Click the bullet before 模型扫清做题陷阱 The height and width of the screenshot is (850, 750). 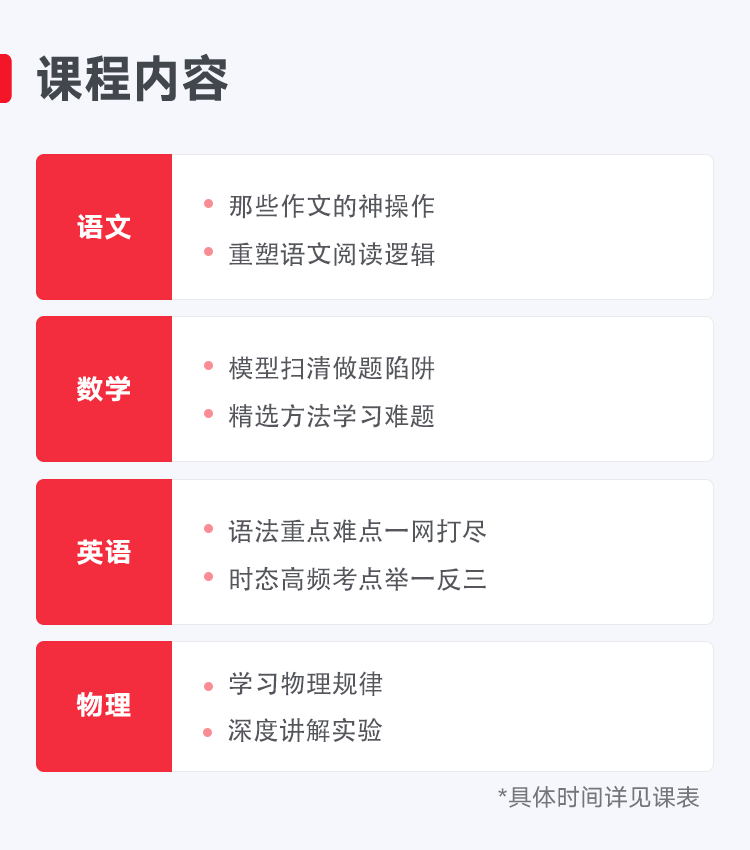coord(208,366)
